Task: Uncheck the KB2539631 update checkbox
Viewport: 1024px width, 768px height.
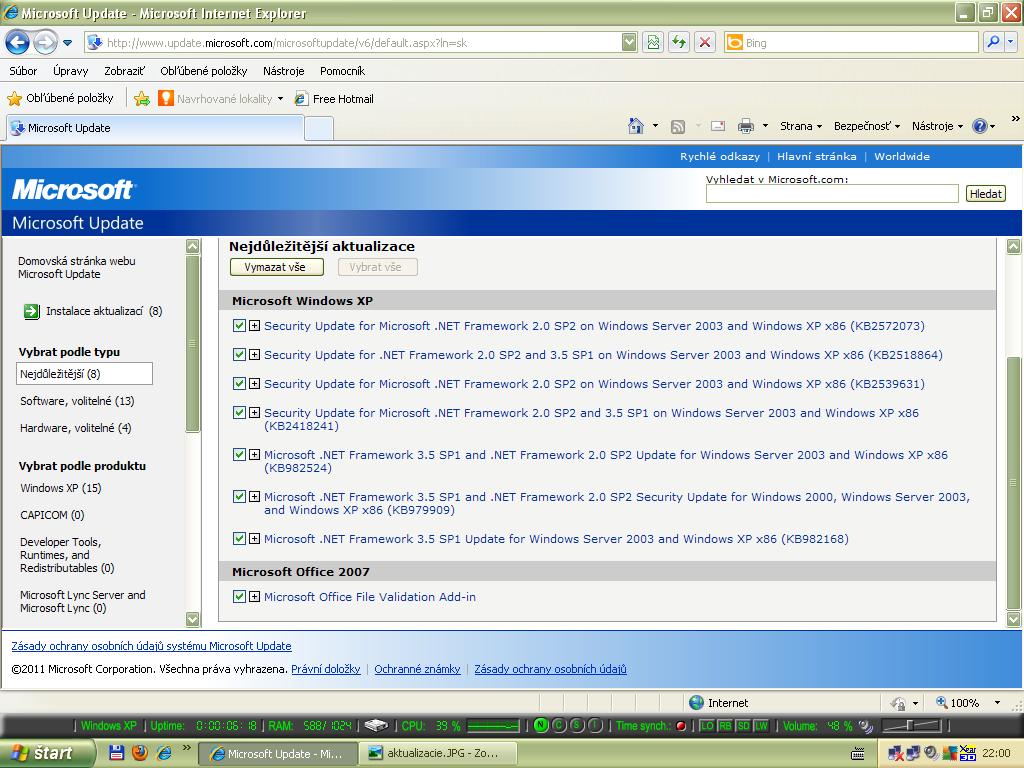Action: click(239, 383)
